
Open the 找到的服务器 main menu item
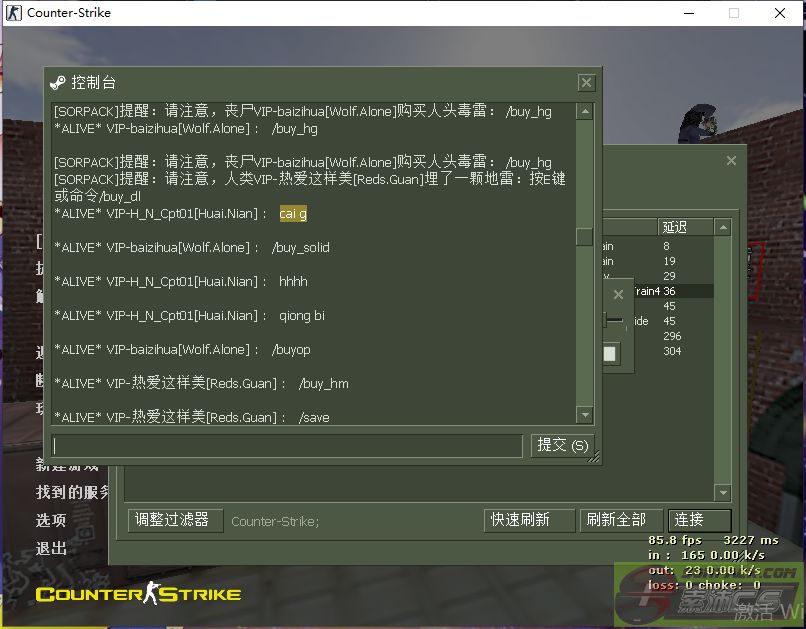pyautogui.click(x=72, y=492)
